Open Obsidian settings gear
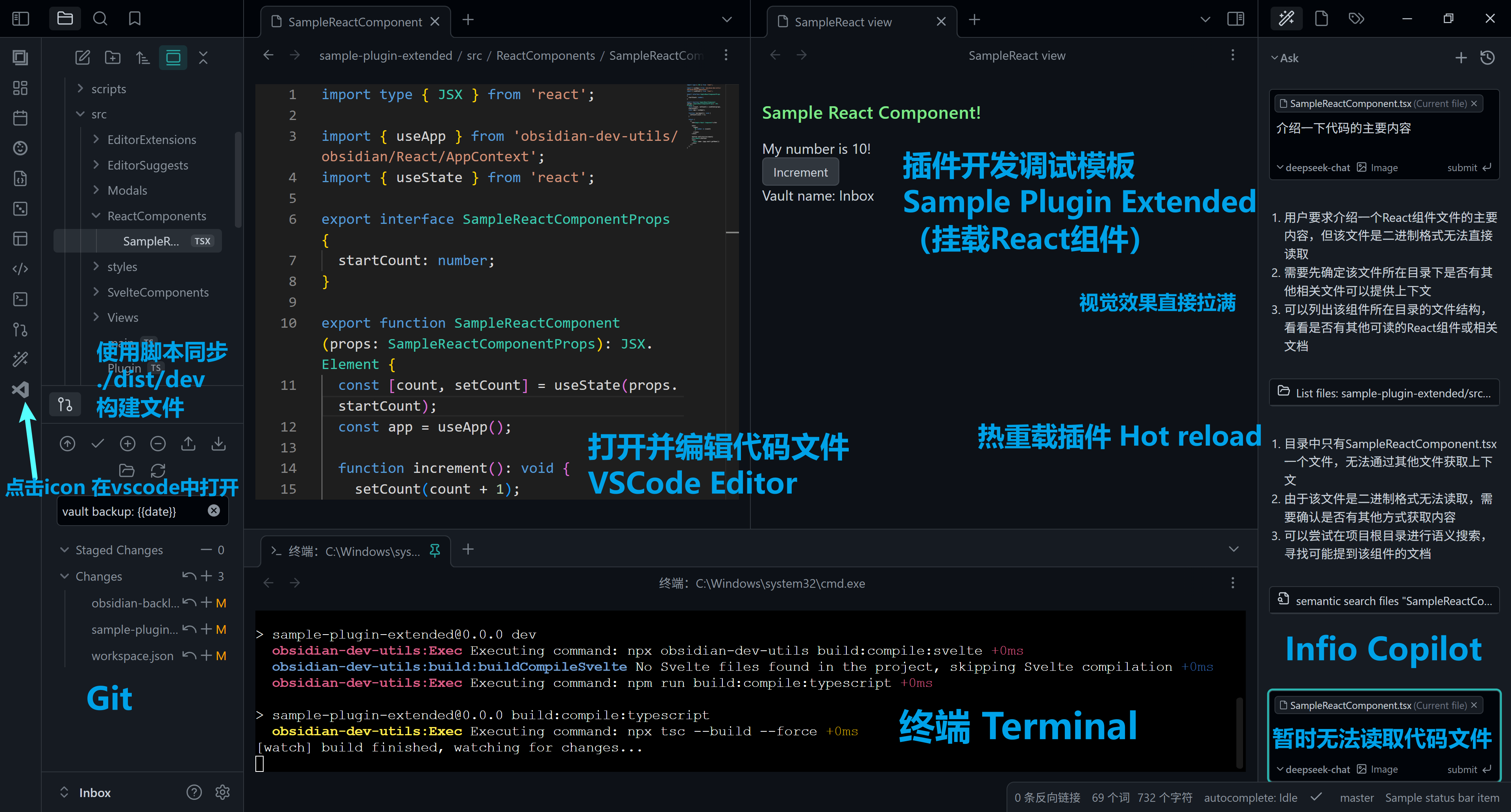This screenshot has height=812, width=1511. click(222, 792)
